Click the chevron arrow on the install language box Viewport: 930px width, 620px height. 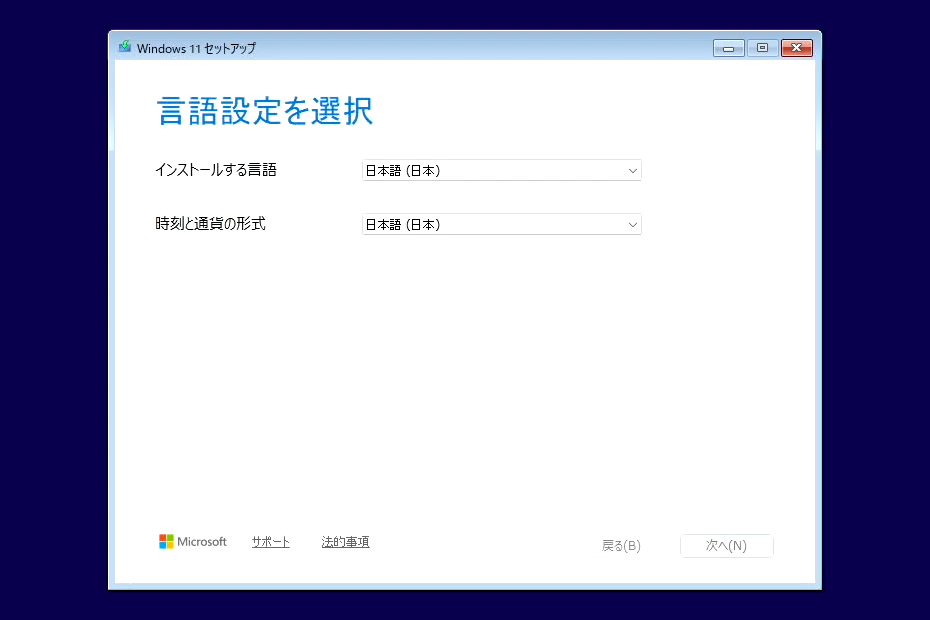pos(632,170)
